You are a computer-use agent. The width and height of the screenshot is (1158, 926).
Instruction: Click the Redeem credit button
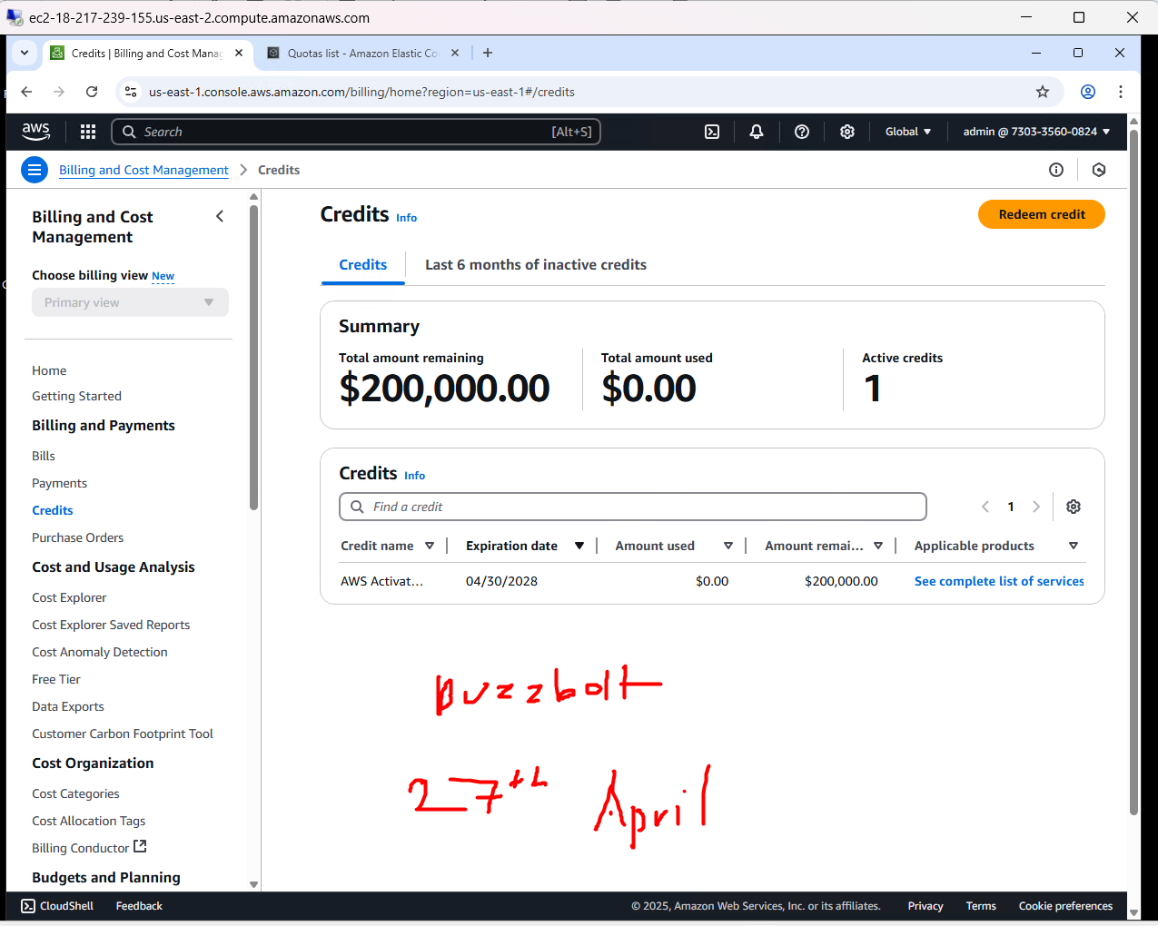pyautogui.click(x=1041, y=214)
